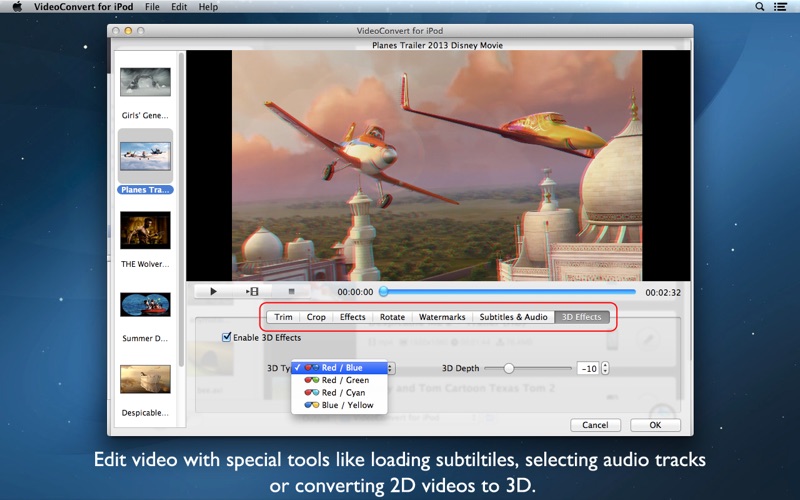
Task: Select the Summer D... video thumbnail
Action: [x=145, y=305]
